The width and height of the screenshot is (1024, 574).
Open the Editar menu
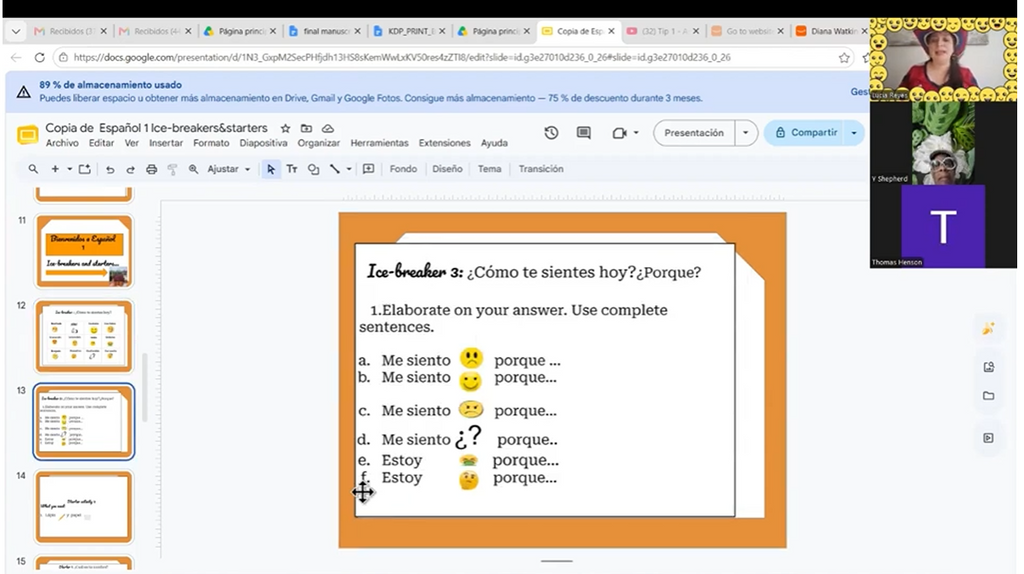point(101,143)
